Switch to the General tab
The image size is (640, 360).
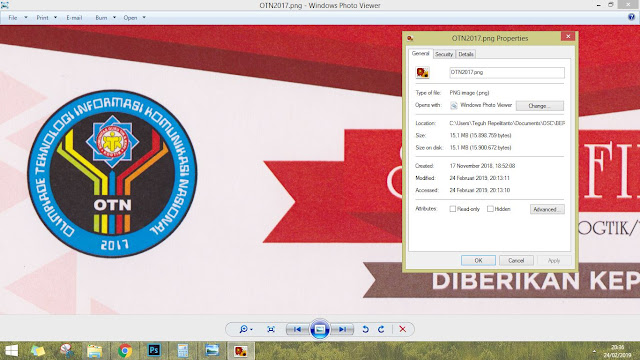(420, 53)
